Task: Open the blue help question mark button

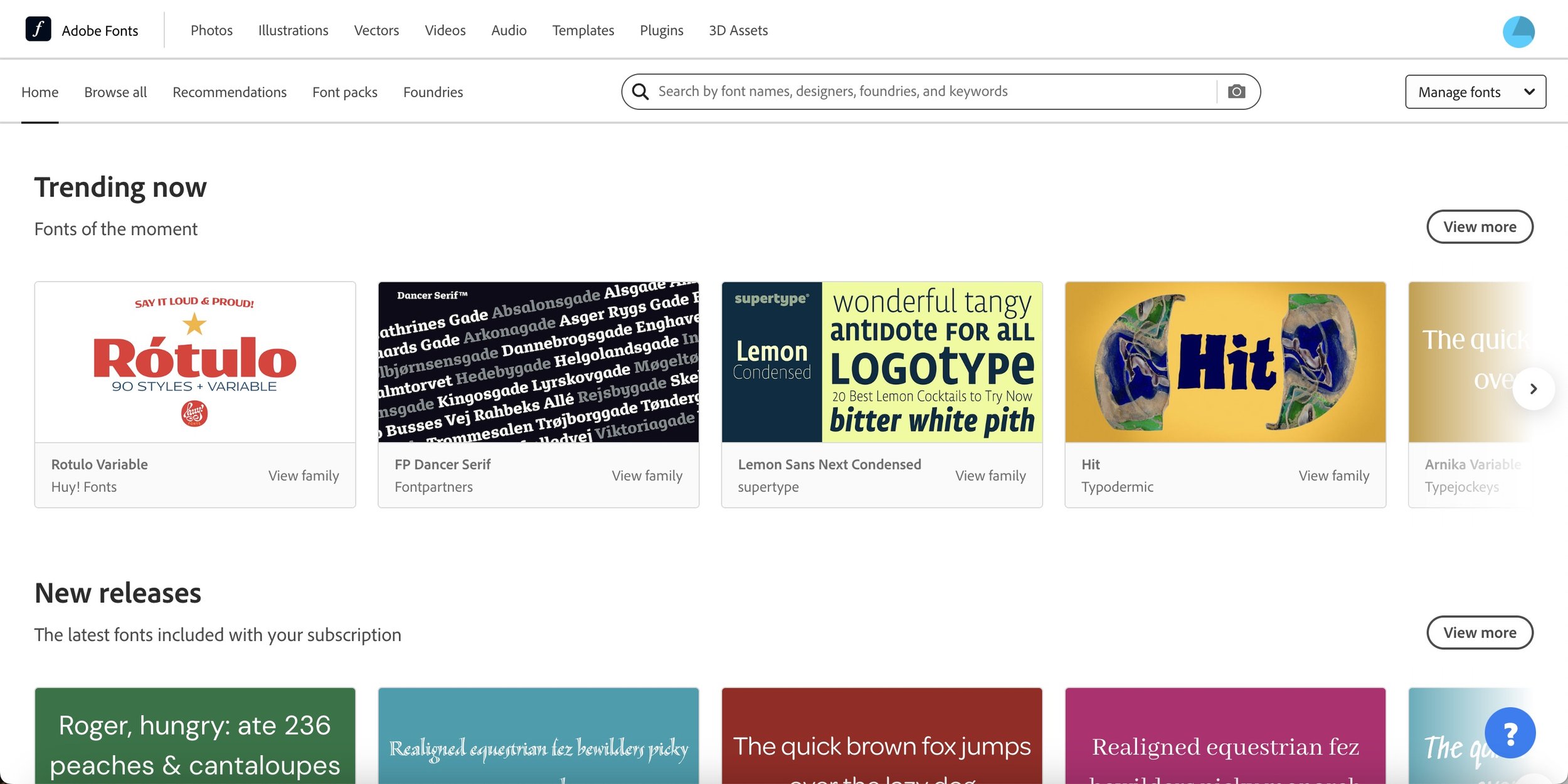Action: point(1510,733)
